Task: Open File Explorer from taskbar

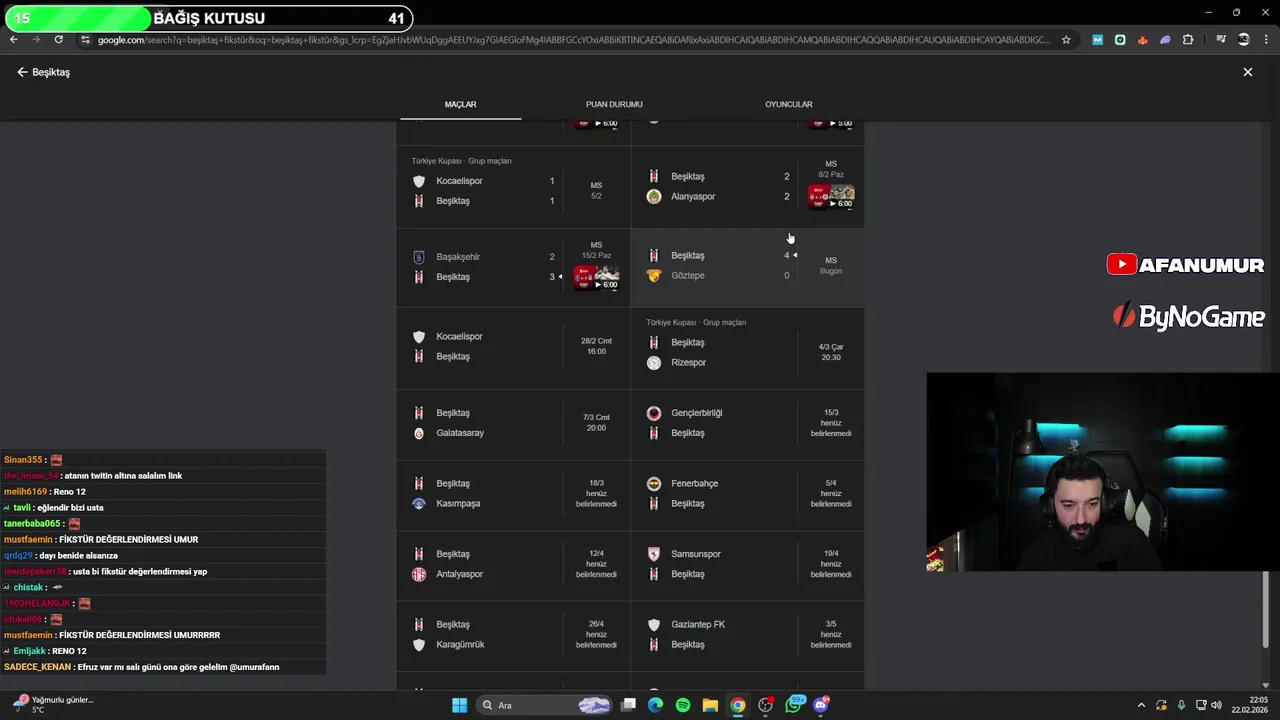Action: pyautogui.click(x=710, y=705)
